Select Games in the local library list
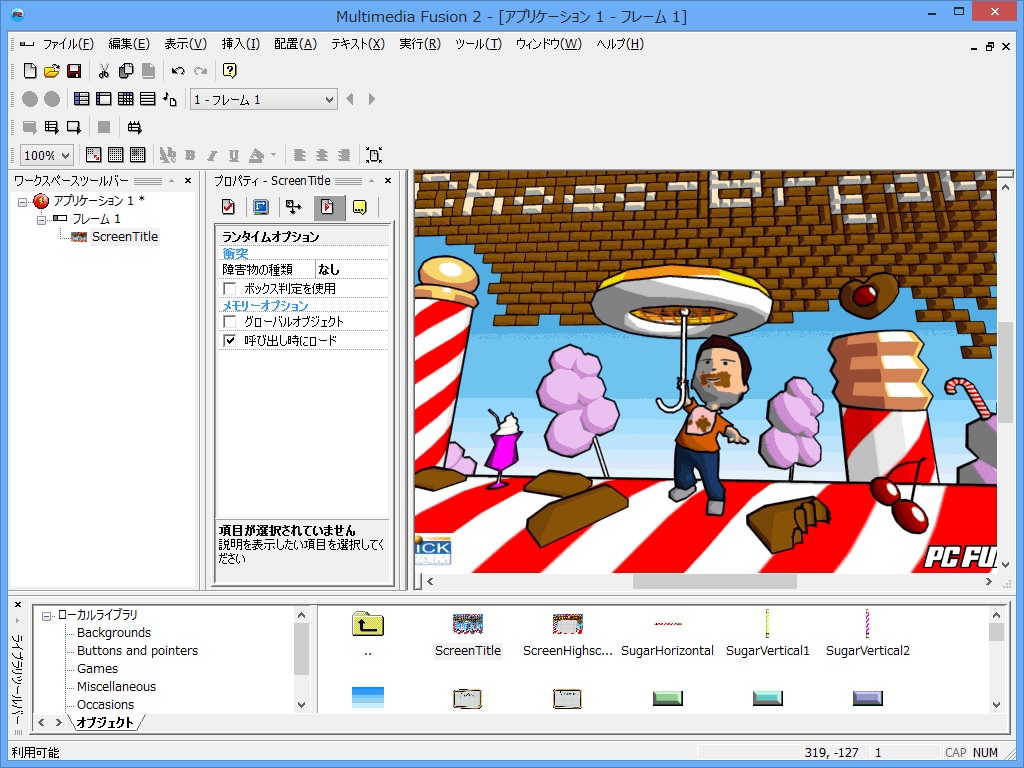Viewport: 1024px width, 768px height. pyautogui.click(x=97, y=668)
